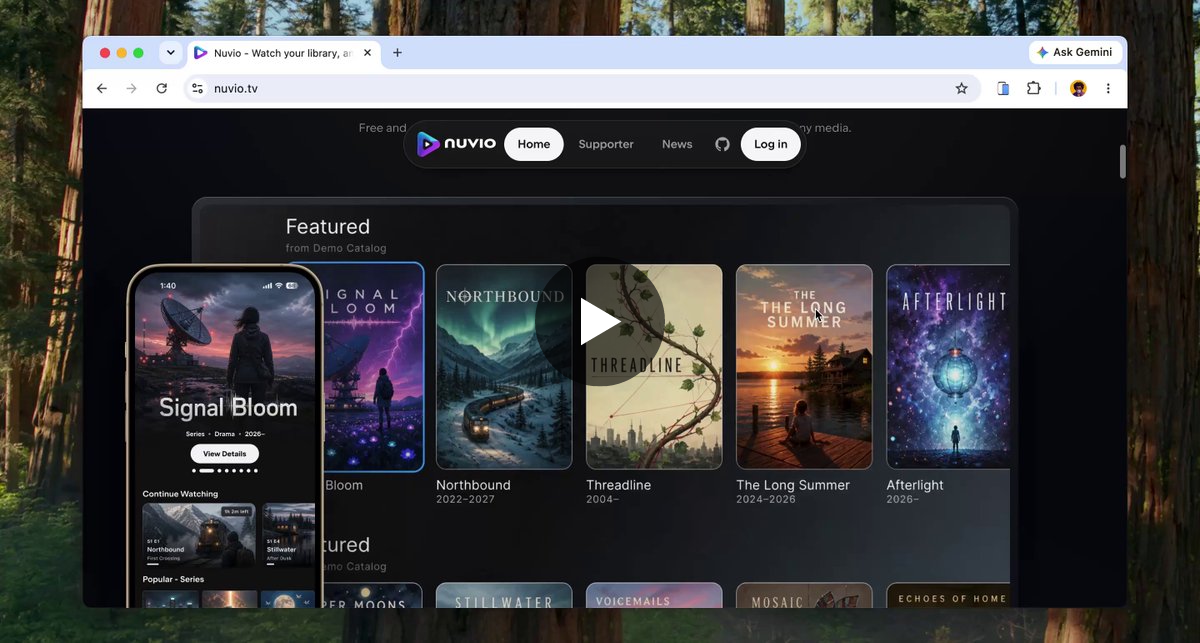Play the demo video
The width and height of the screenshot is (1200, 643).
click(600, 321)
